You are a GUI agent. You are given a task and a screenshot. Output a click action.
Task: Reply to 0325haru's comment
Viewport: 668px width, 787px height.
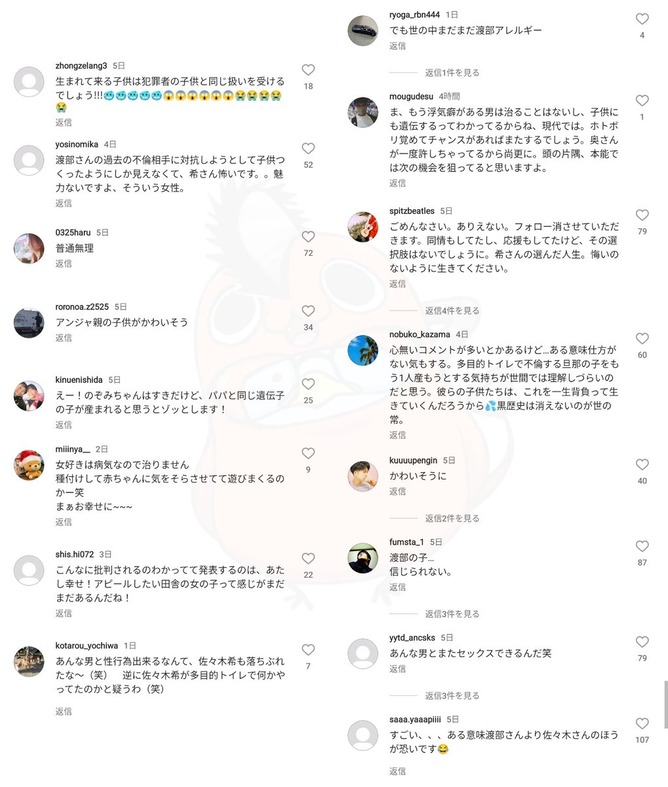tap(63, 264)
